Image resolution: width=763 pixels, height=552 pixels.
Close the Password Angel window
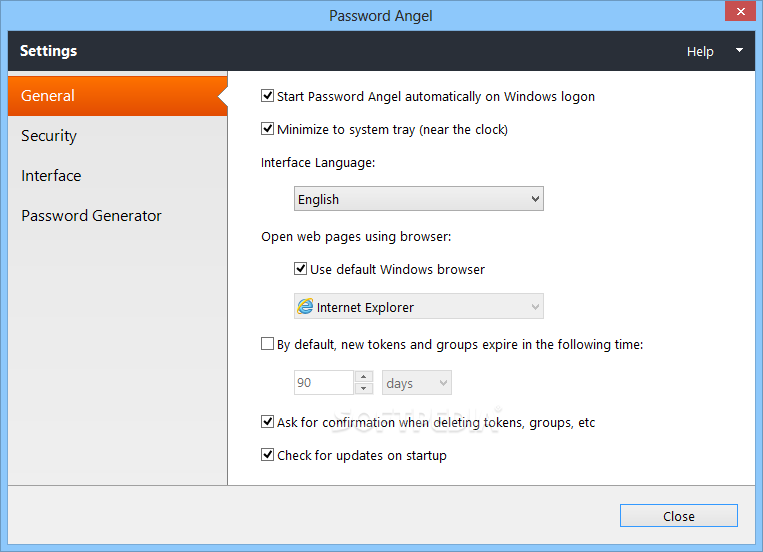point(740,11)
